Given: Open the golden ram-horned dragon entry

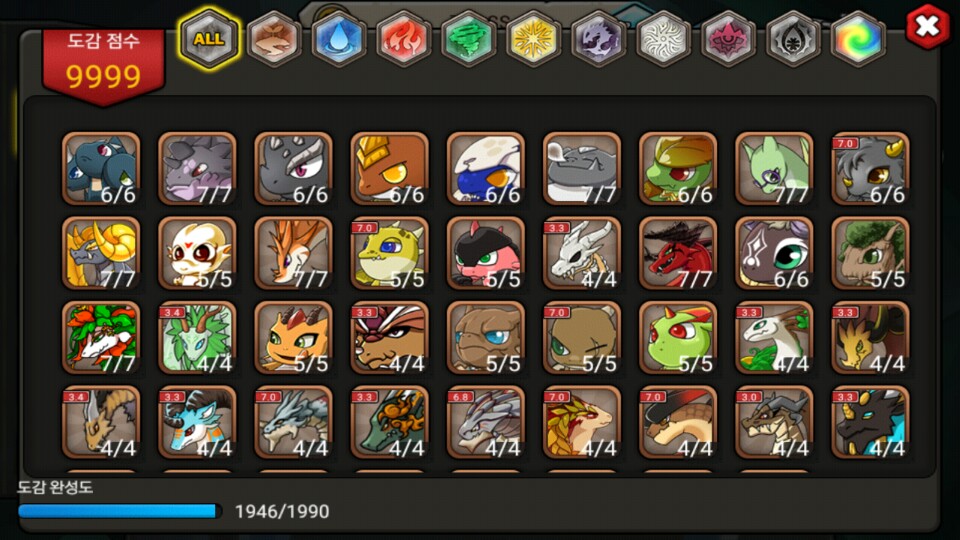Looking at the screenshot, I should [101, 253].
